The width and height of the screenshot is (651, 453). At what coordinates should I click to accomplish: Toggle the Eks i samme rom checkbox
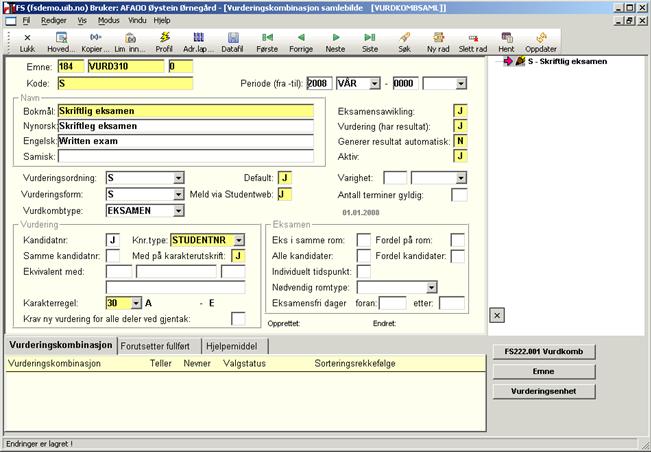[364, 240]
